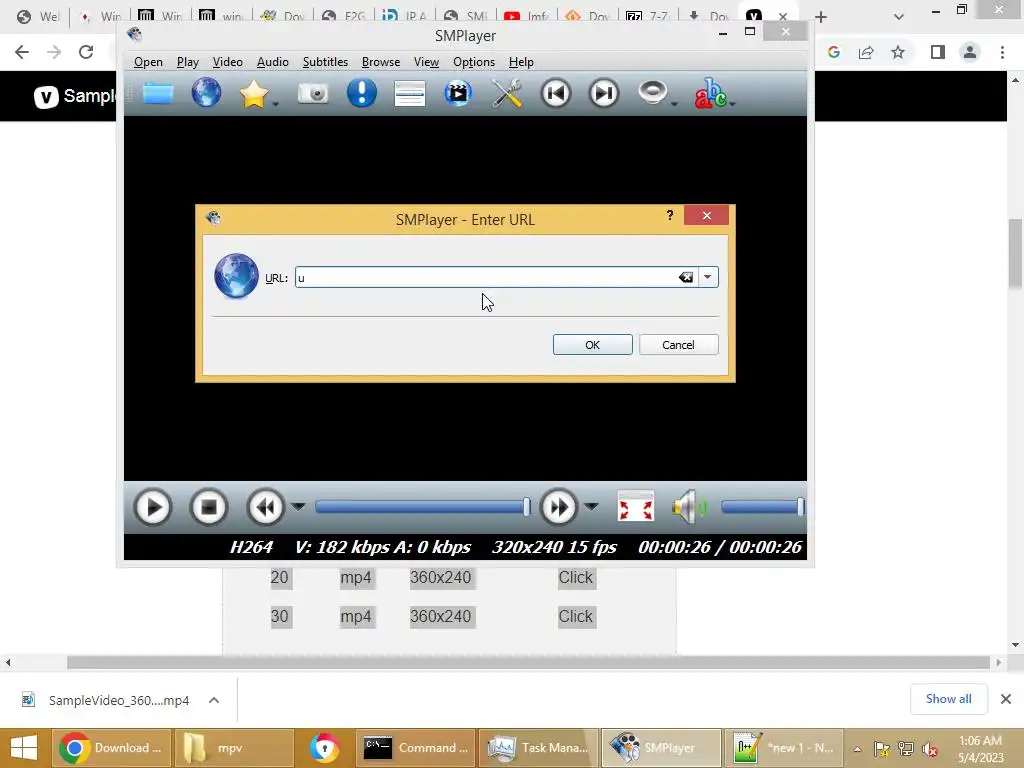Clear the URL field text
Viewport: 1024px width, 768px height.
coord(686,278)
